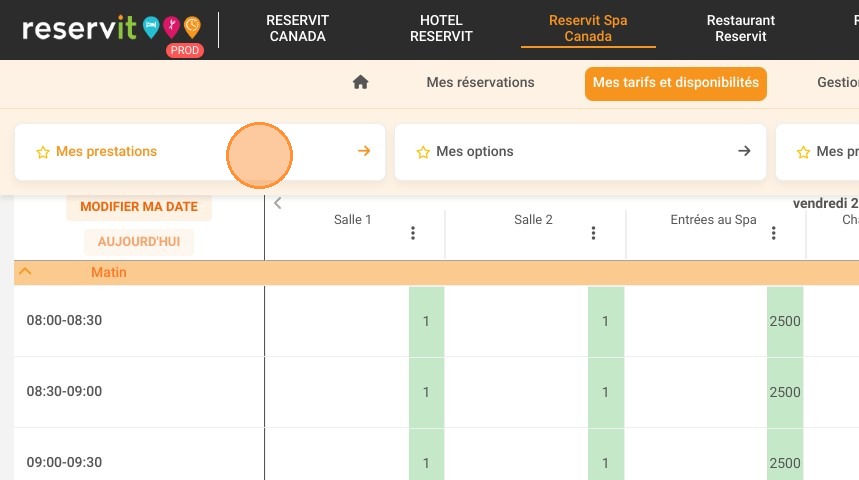
Task: Click the 08:30-09:00 time slot label
Action: click(x=64, y=391)
